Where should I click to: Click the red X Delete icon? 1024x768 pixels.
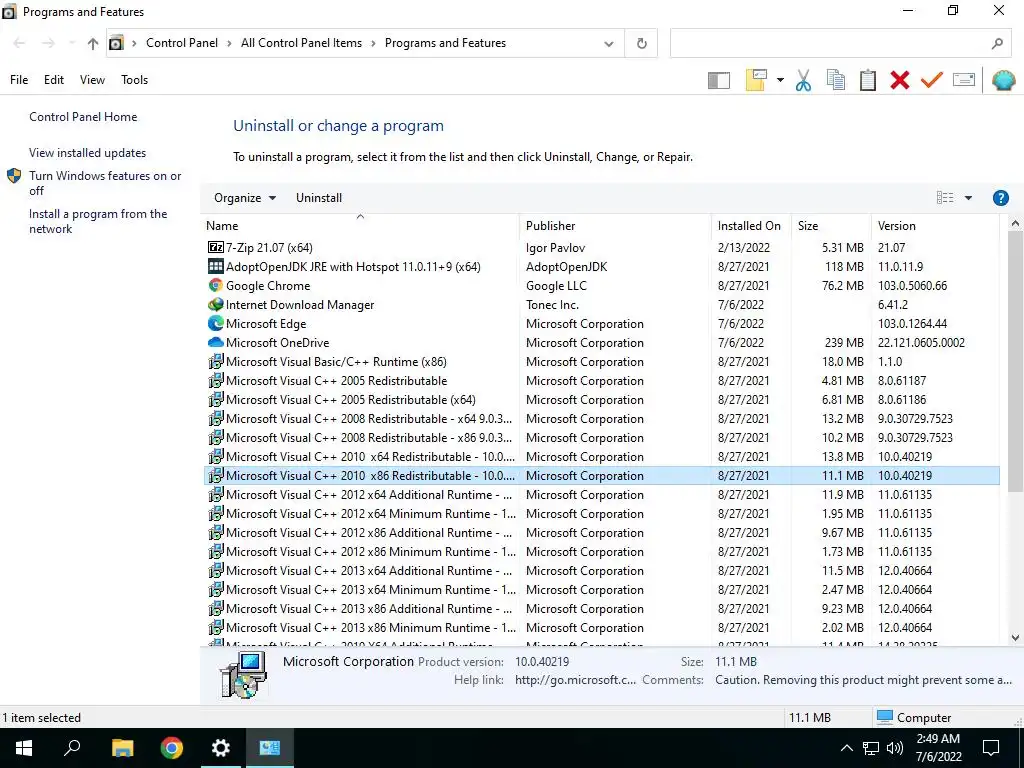pos(899,80)
